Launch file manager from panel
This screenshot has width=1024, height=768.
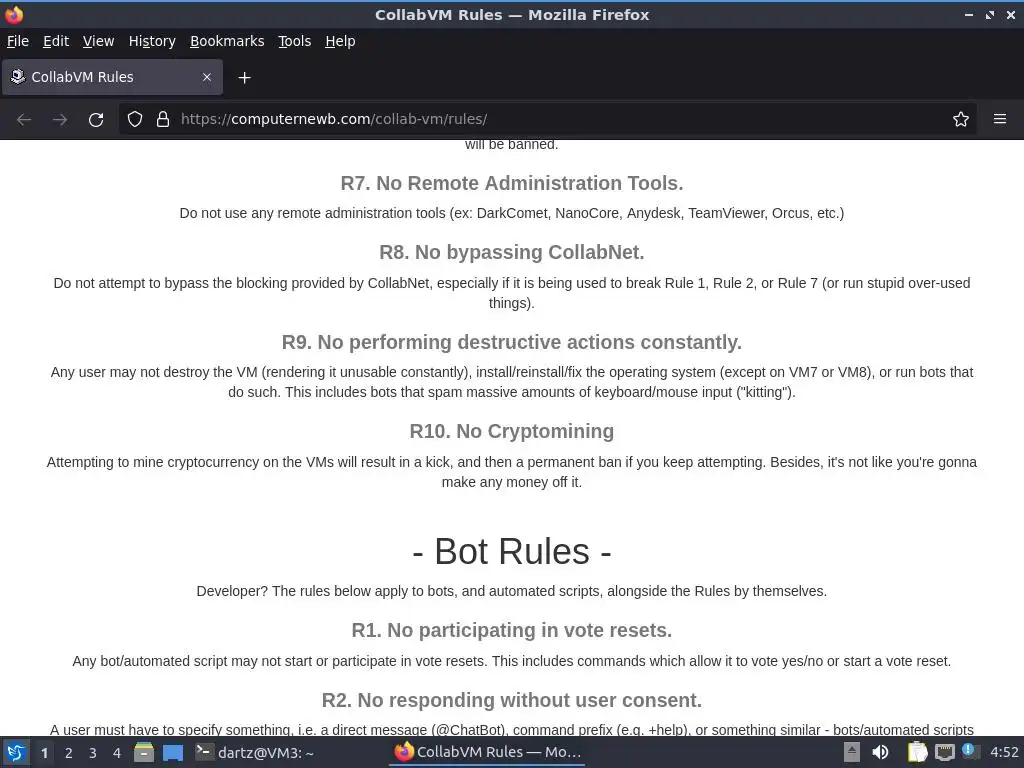click(x=144, y=752)
